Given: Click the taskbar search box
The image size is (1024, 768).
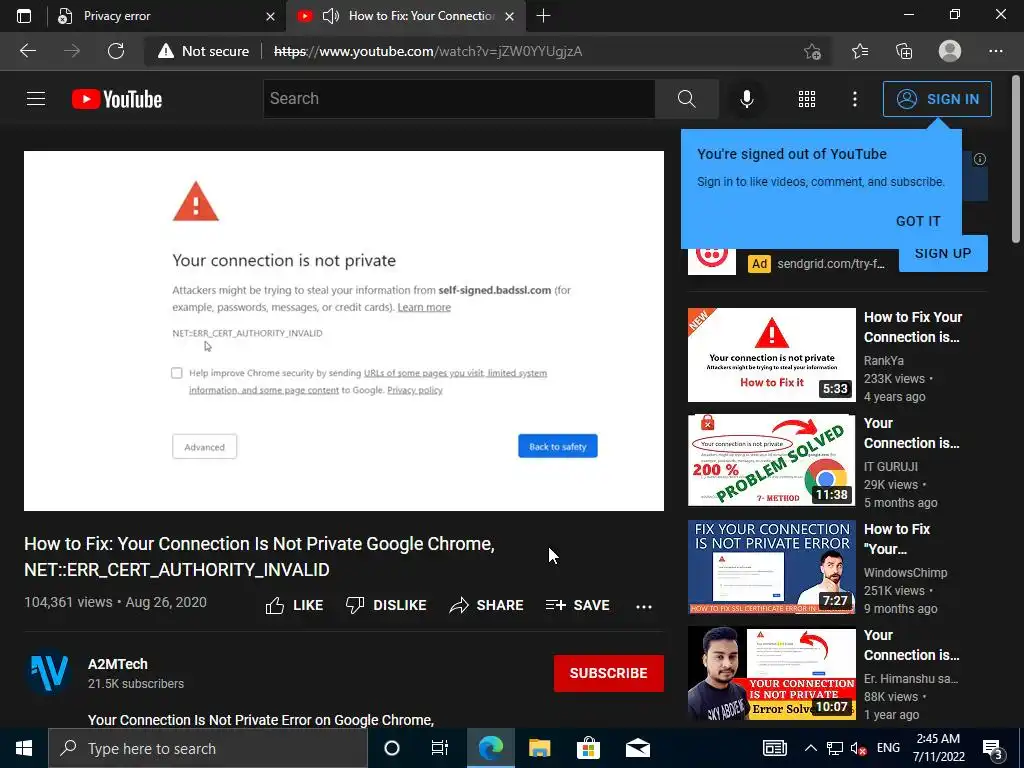Looking at the screenshot, I should tap(208, 748).
